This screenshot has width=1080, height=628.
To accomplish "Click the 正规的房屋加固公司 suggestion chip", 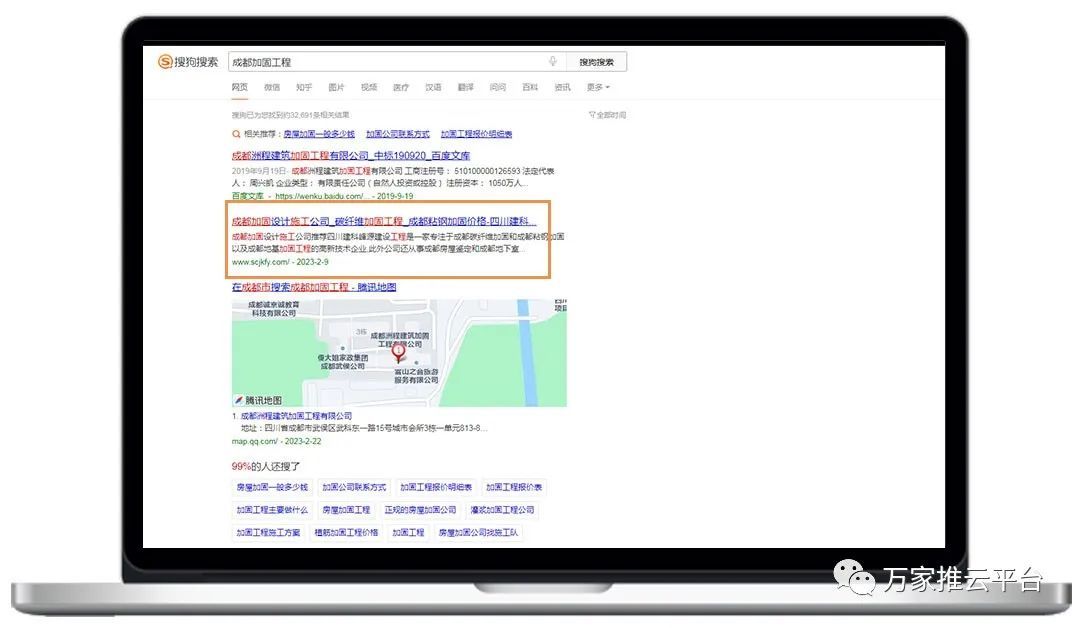I will pos(420,510).
